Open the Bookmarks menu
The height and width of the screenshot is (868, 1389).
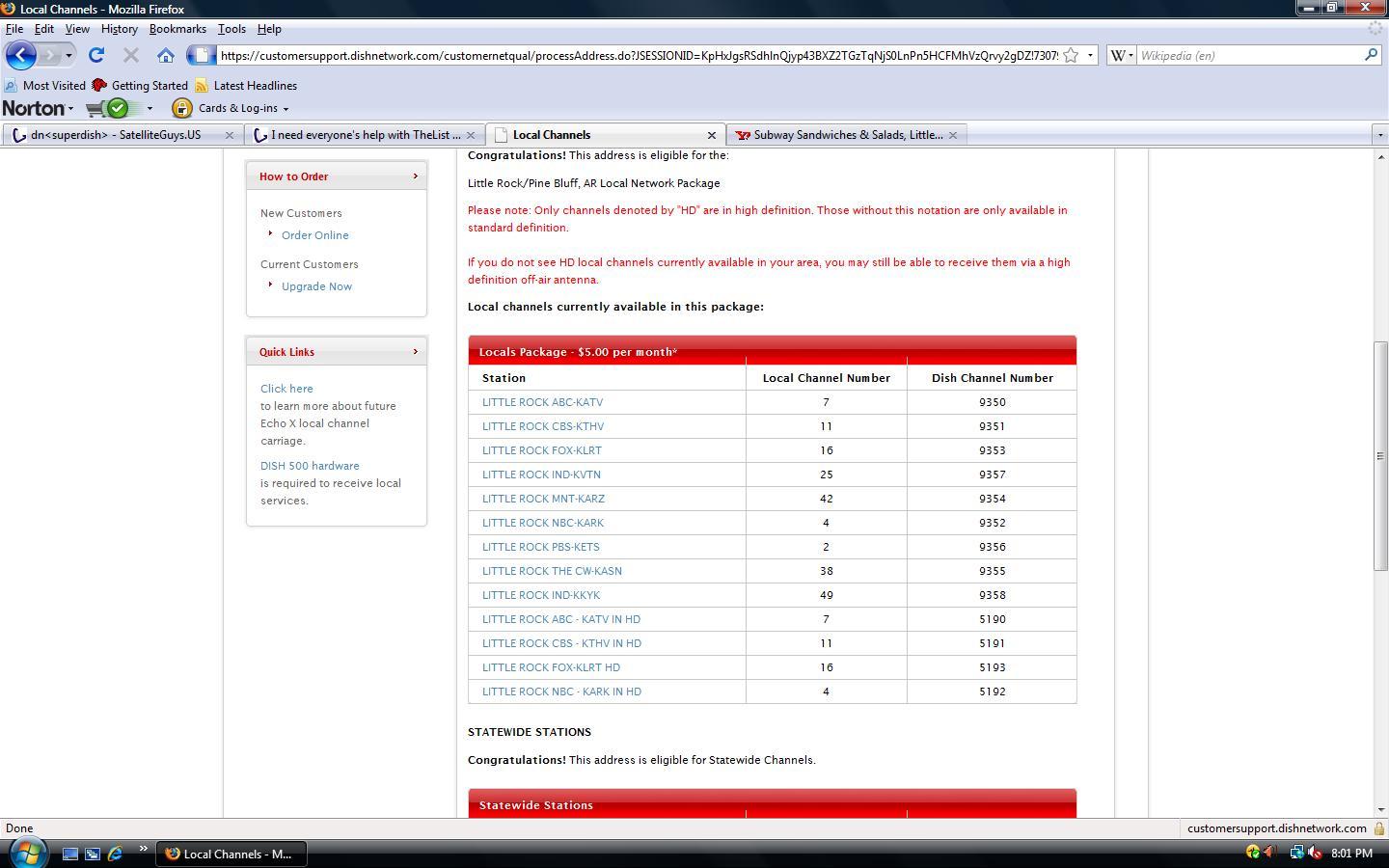pos(177,29)
